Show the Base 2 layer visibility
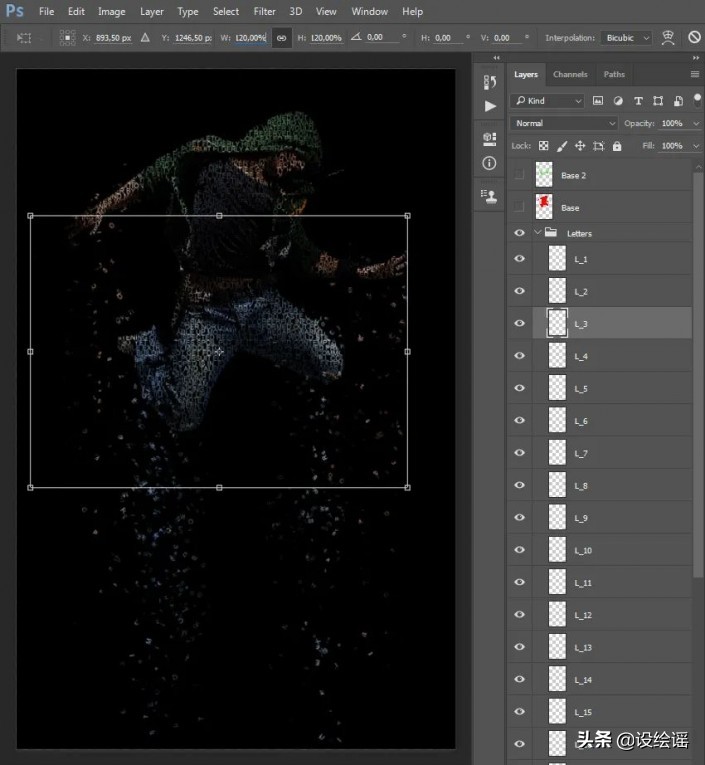The height and width of the screenshot is (765, 705). tap(518, 175)
